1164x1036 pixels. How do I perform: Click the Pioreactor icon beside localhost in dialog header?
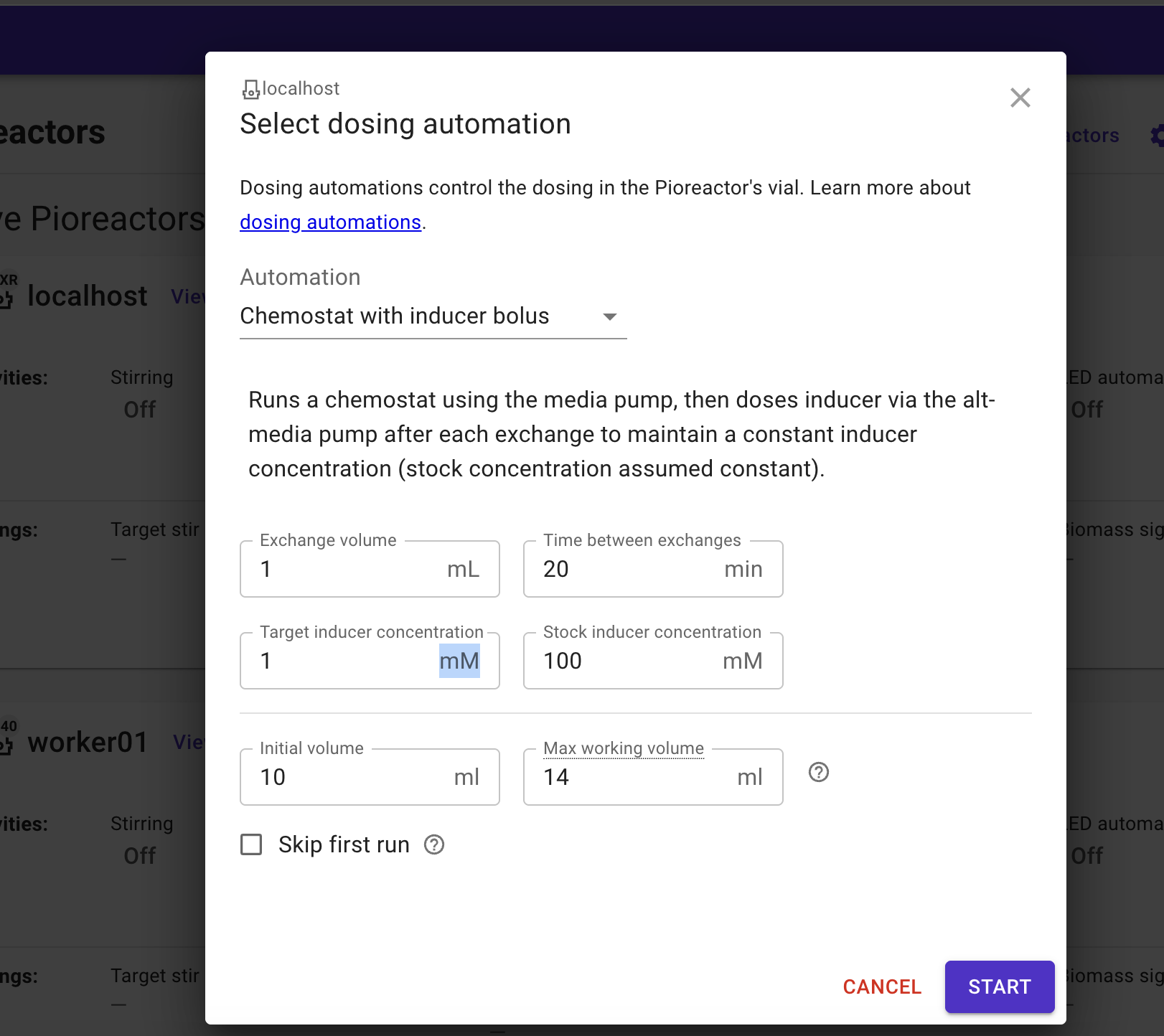pos(250,90)
